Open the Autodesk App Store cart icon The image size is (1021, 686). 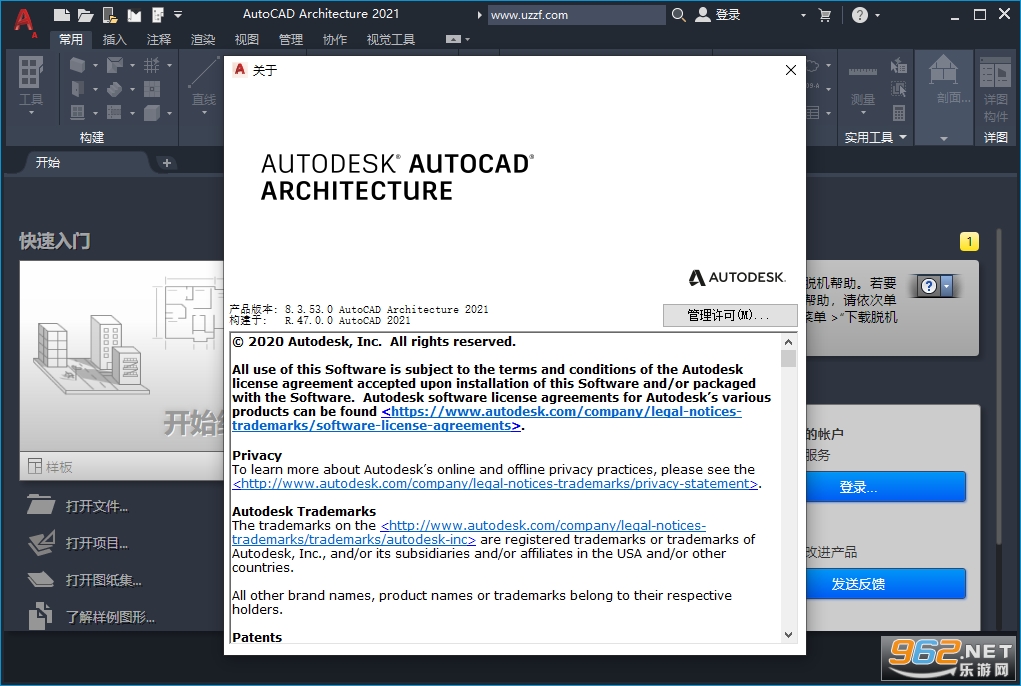[x=824, y=15]
